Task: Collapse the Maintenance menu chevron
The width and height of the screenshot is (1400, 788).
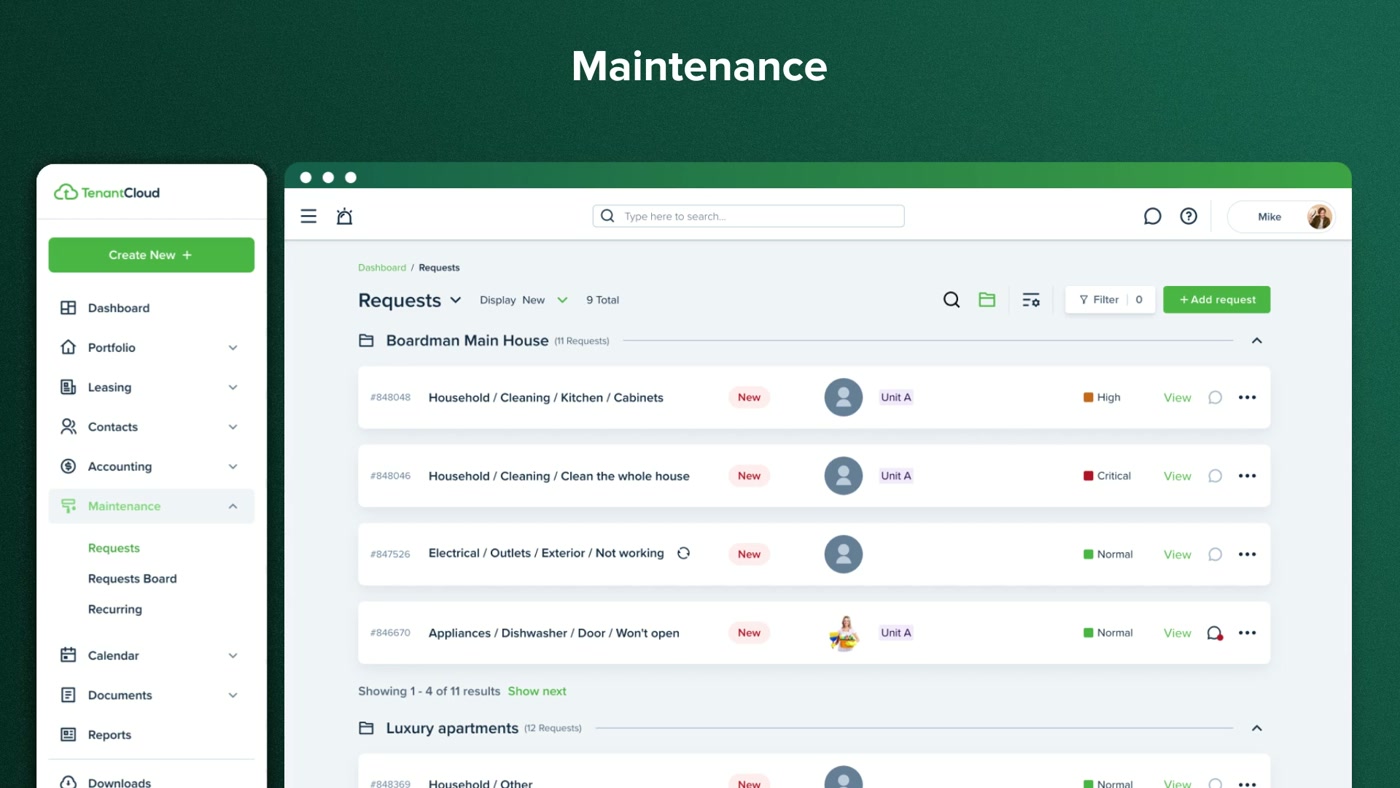Action: (x=233, y=506)
